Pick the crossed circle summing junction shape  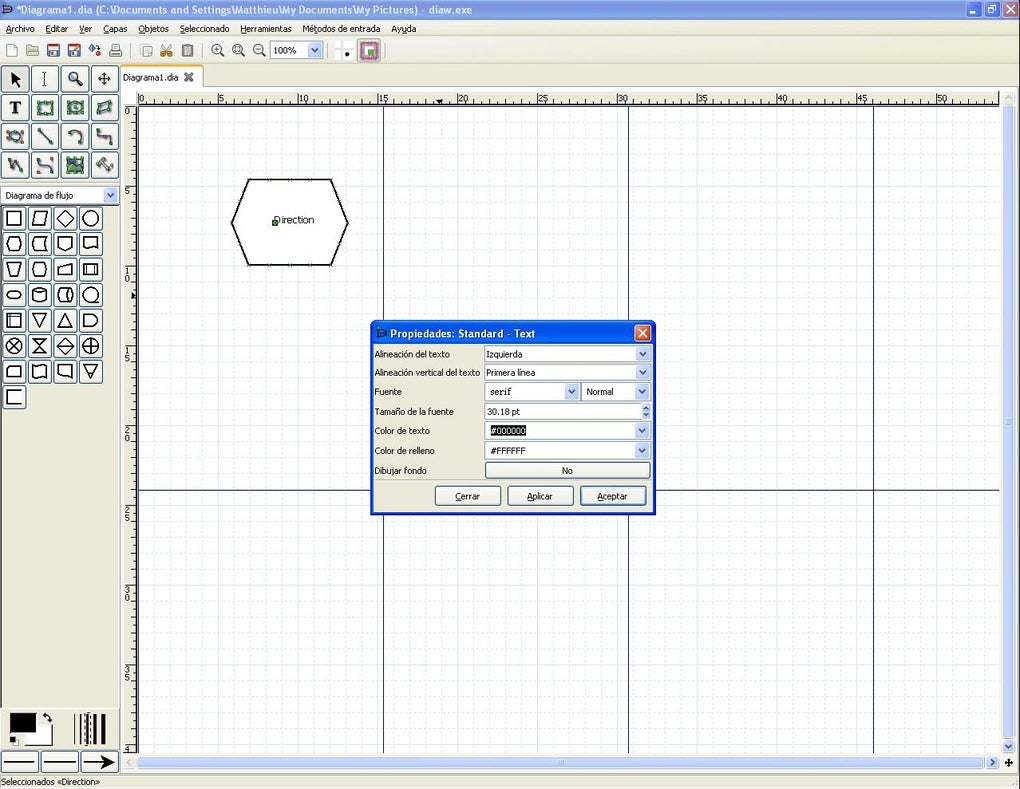click(14, 346)
